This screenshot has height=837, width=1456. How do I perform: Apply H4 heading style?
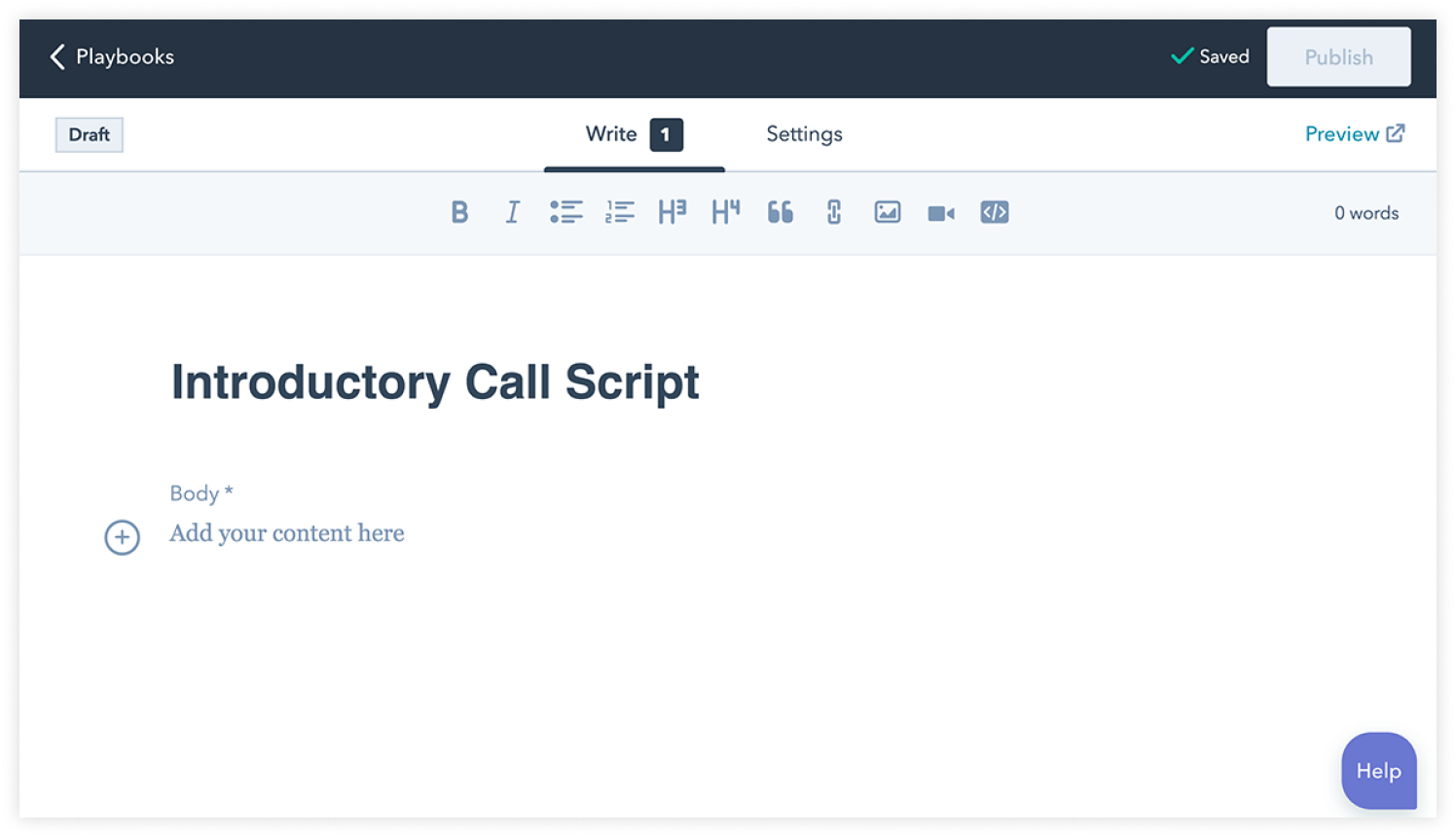click(725, 212)
